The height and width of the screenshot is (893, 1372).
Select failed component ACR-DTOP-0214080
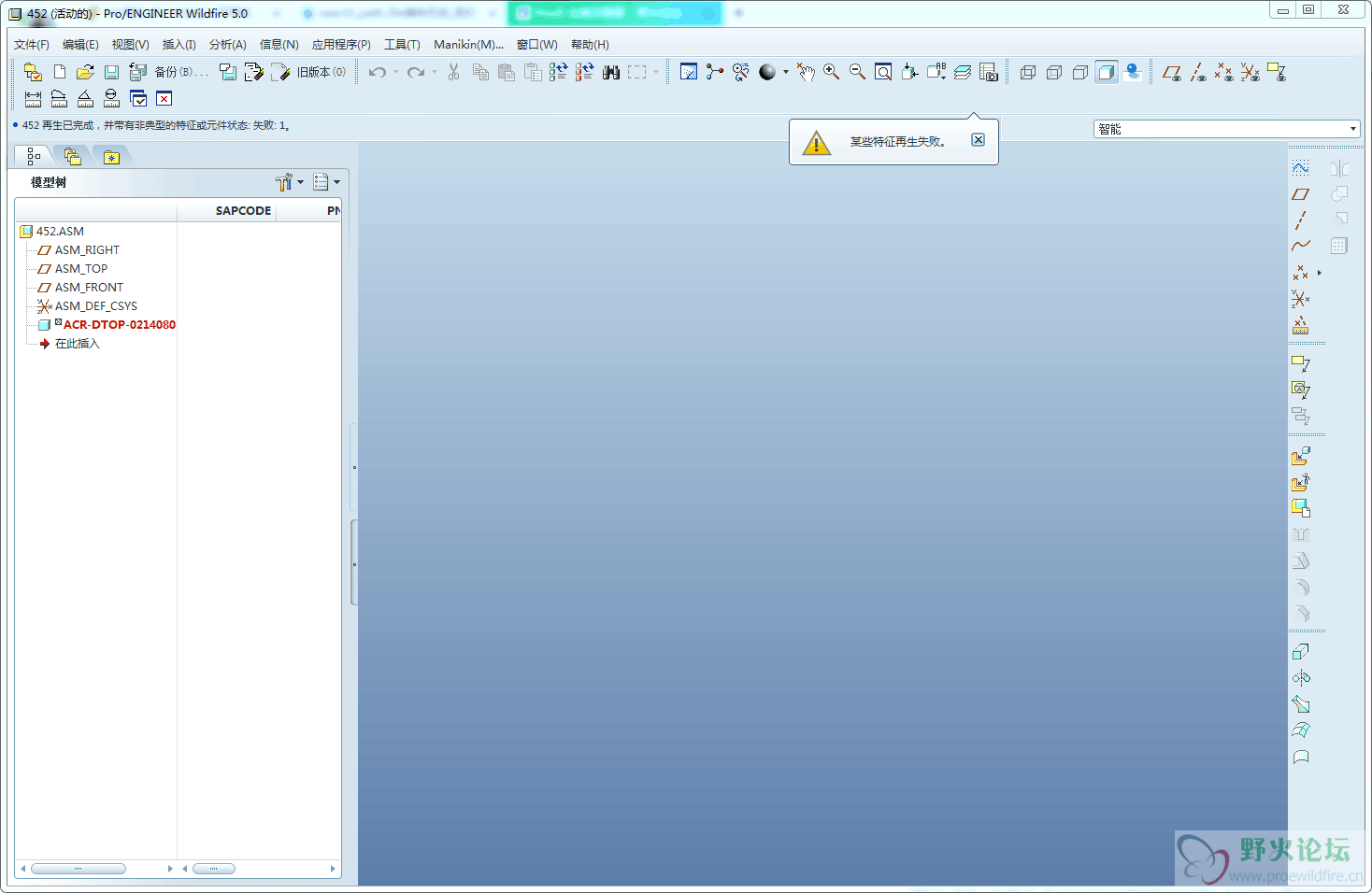tap(119, 324)
